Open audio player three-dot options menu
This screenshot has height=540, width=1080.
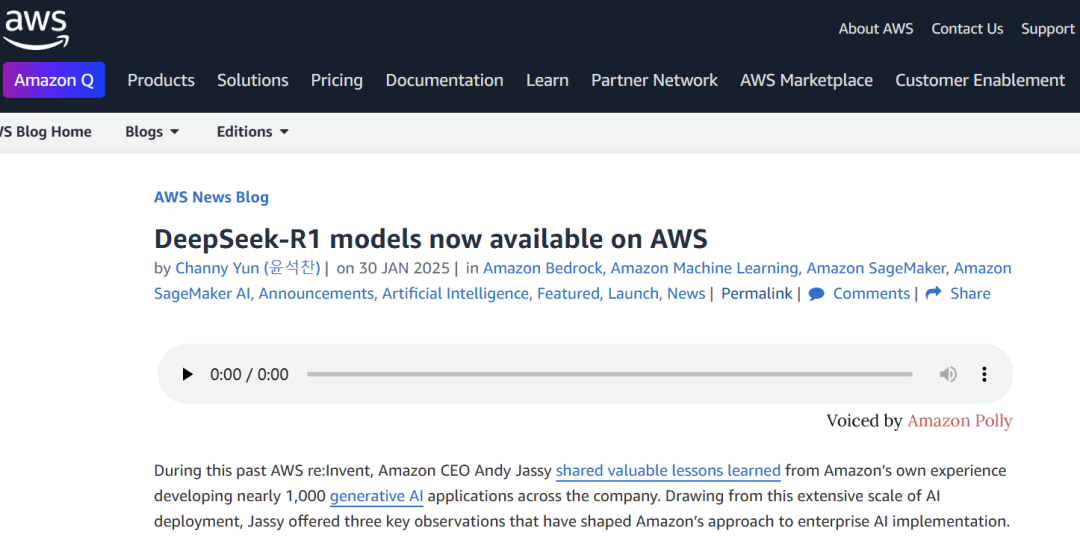click(x=984, y=374)
